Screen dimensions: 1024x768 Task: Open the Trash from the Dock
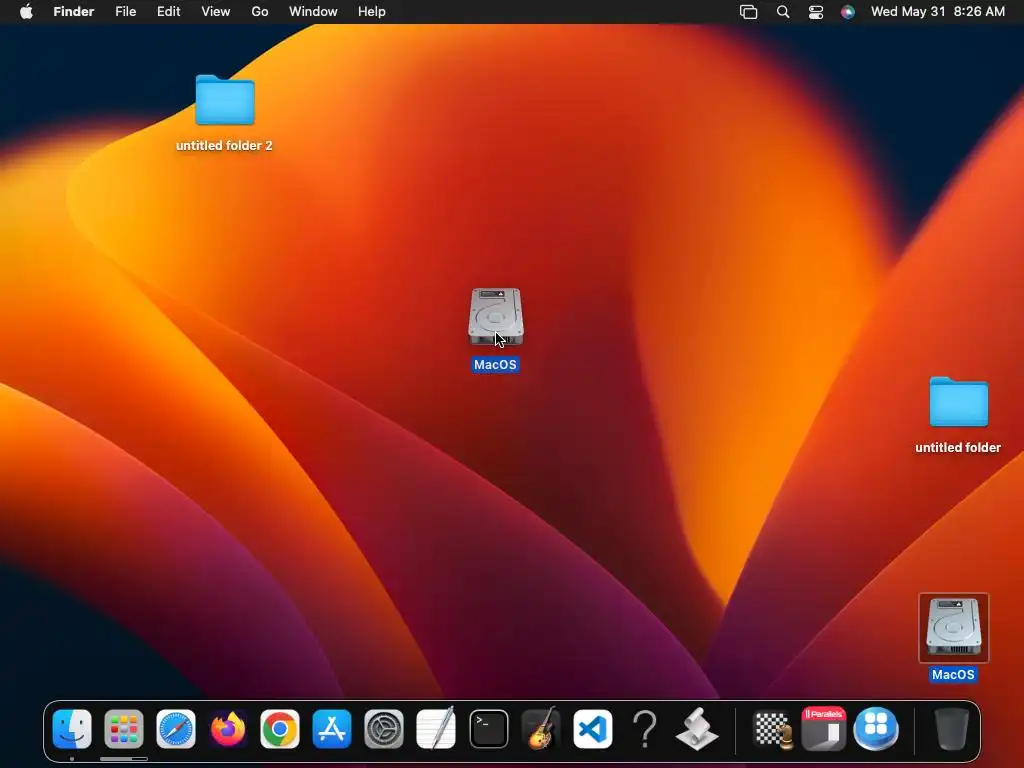click(952, 728)
